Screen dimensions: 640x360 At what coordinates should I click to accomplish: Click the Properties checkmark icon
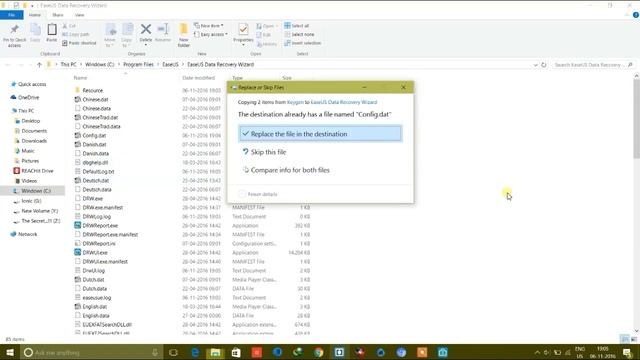243,29
